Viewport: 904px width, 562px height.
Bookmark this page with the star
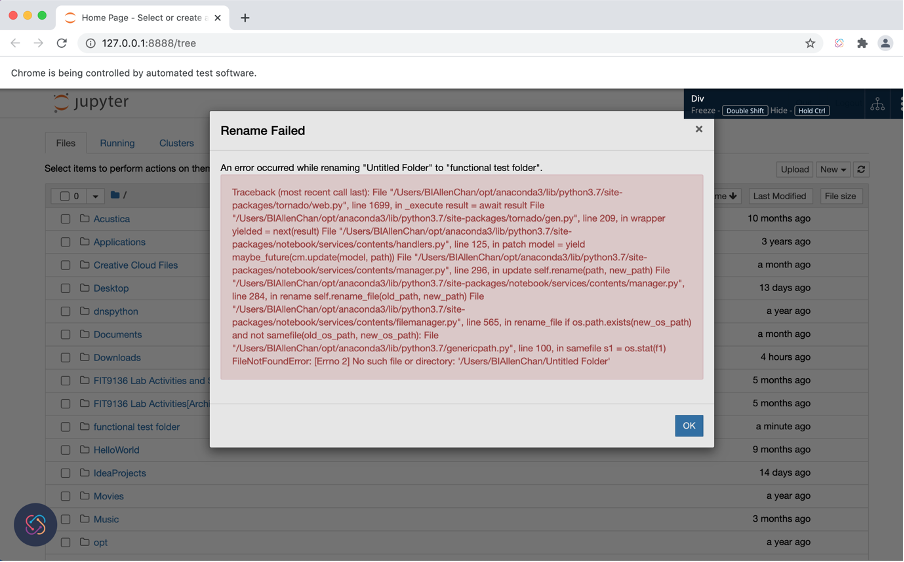[810, 43]
